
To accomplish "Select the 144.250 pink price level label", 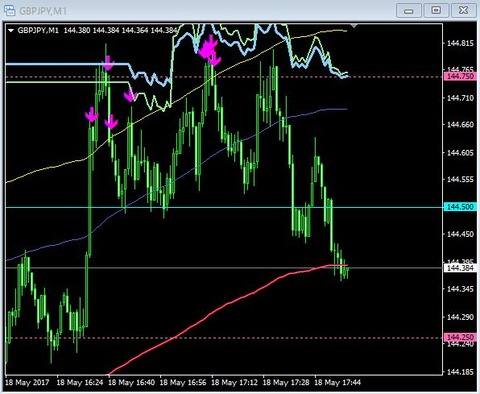I will click(x=460, y=337).
